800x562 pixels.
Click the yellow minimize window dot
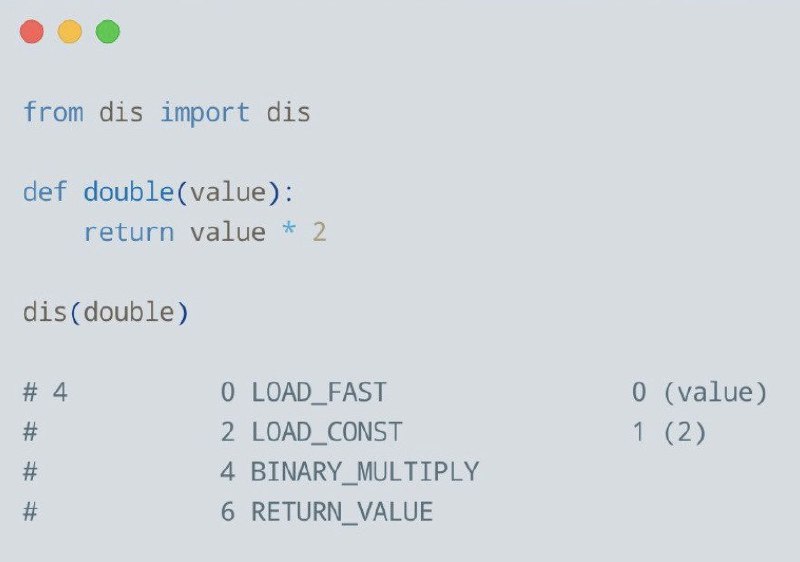[70, 32]
